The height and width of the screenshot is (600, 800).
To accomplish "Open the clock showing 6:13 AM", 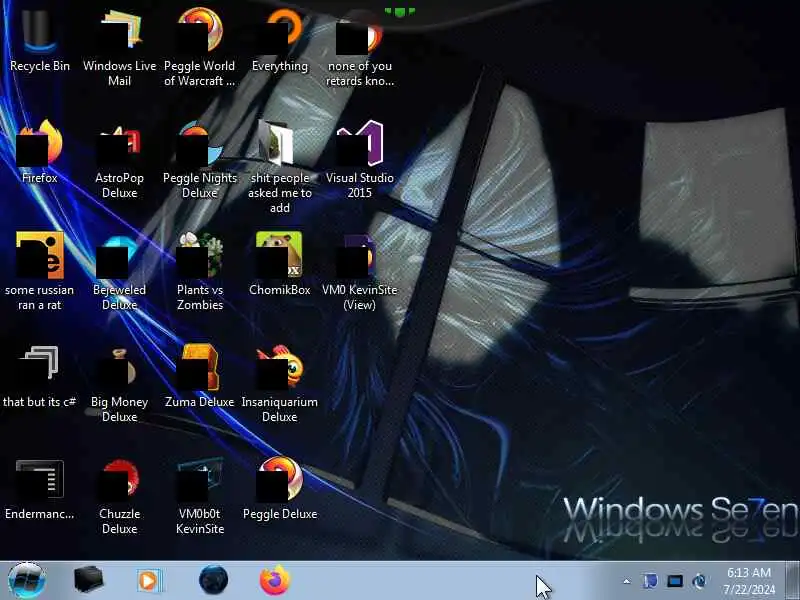I will pos(749,581).
